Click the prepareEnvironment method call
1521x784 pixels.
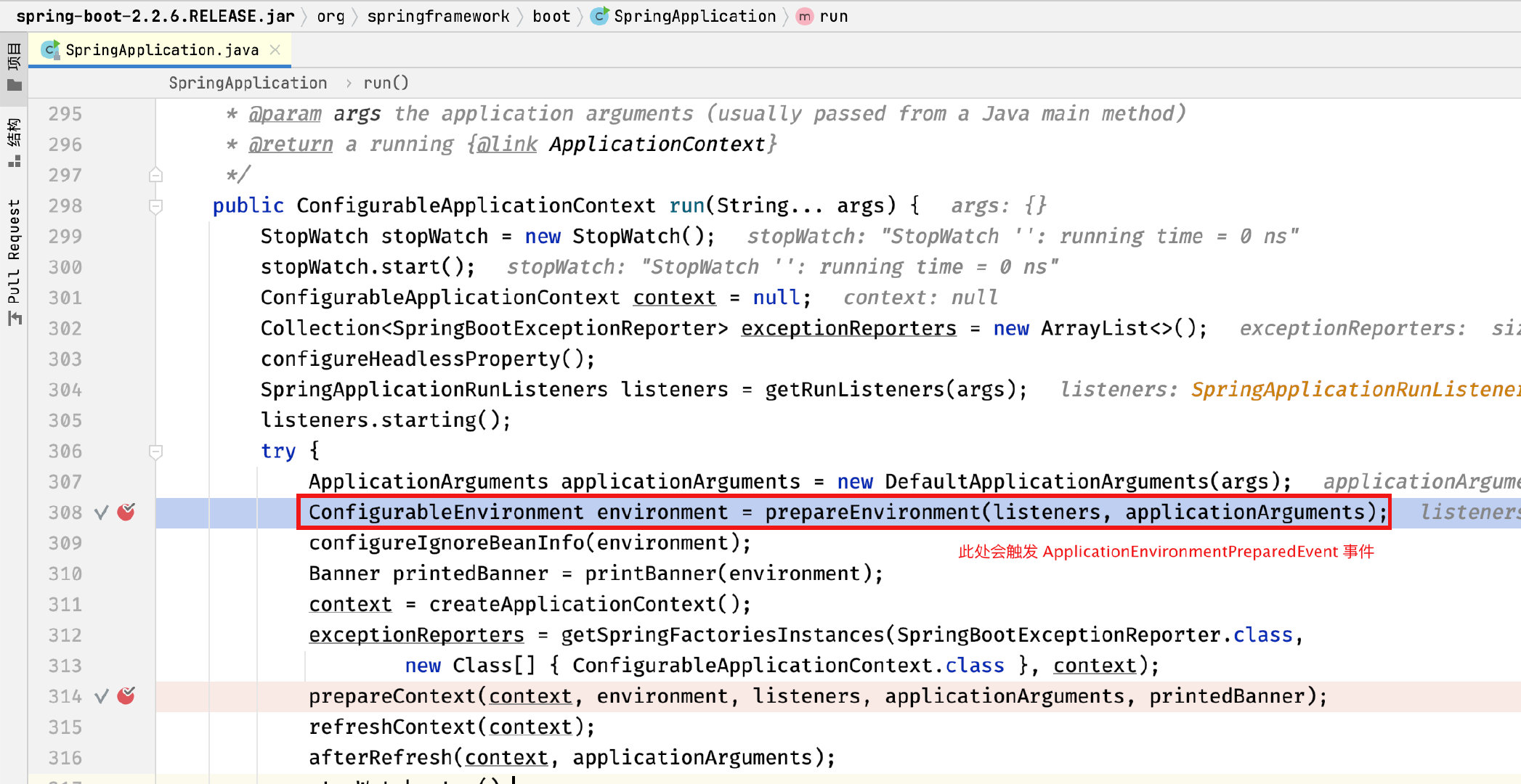(x=872, y=513)
